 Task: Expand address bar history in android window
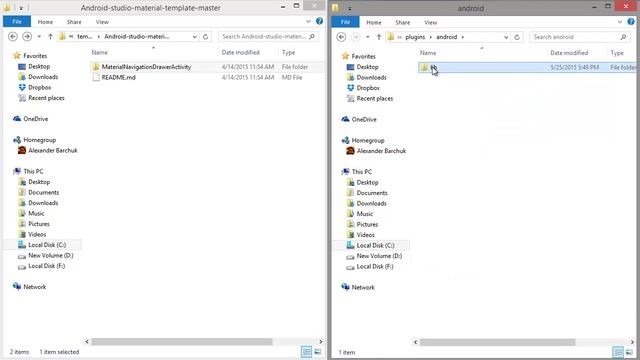pos(506,37)
